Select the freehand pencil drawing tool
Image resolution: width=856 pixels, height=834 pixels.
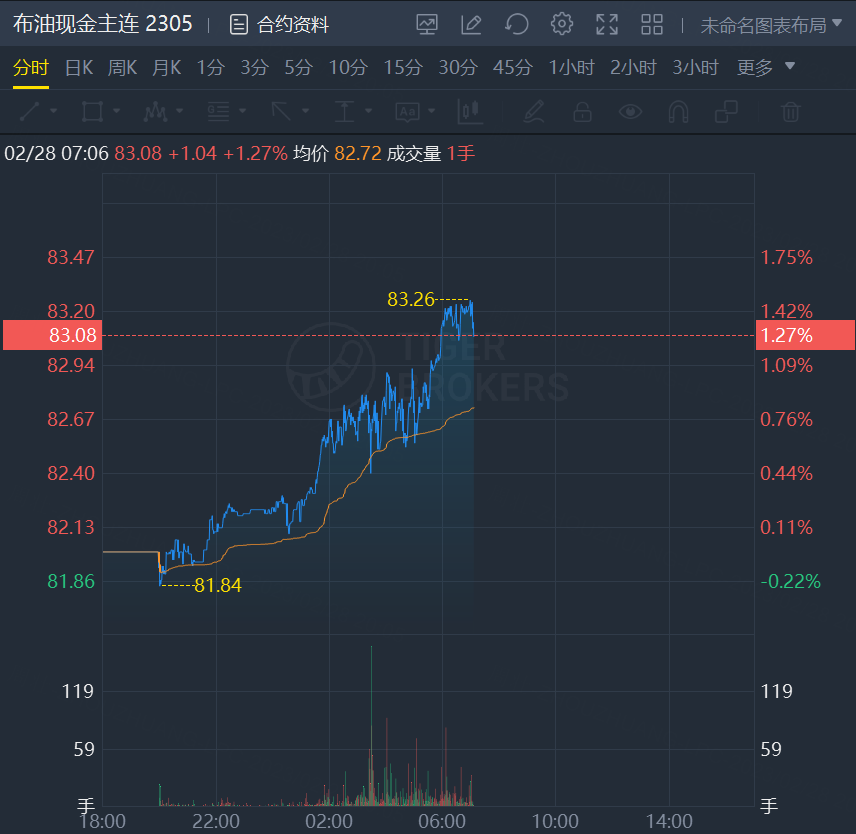(x=534, y=111)
